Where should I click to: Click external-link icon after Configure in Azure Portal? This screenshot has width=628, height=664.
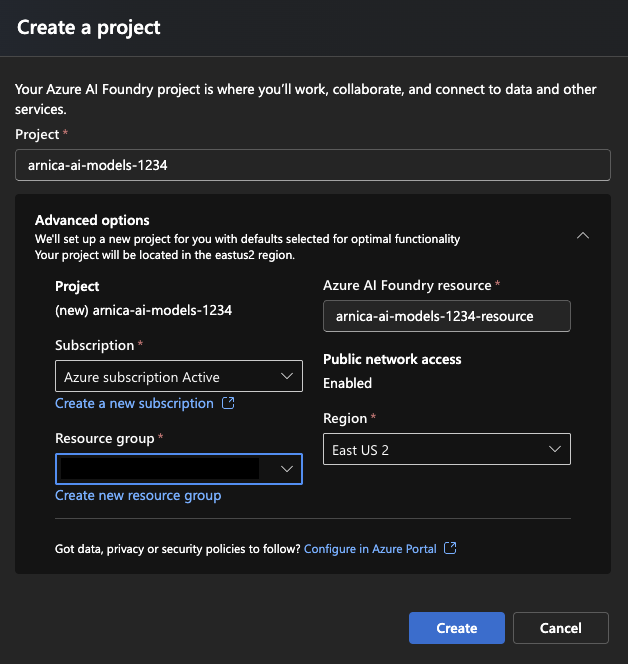(x=450, y=549)
